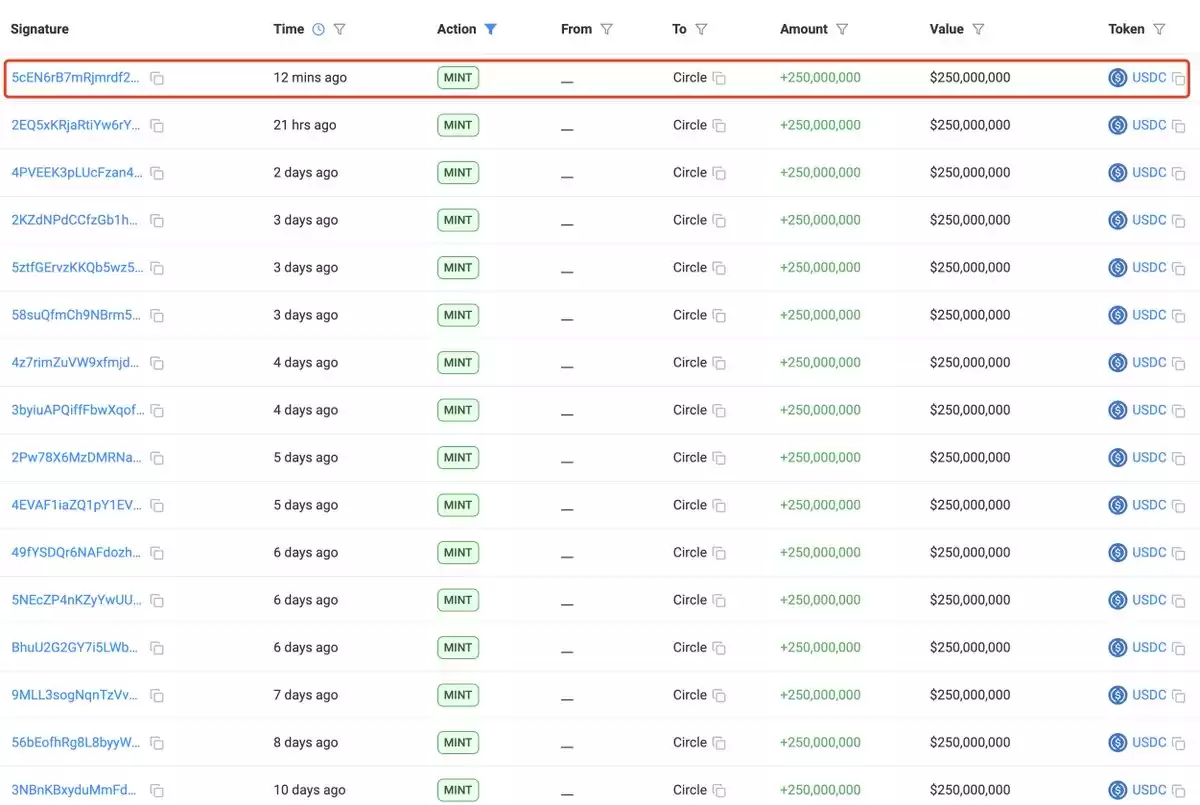The height and width of the screenshot is (805, 1200).
Task: Click USDC coin logo in 9MLL3sogNqnTzVv row
Action: (1118, 695)
